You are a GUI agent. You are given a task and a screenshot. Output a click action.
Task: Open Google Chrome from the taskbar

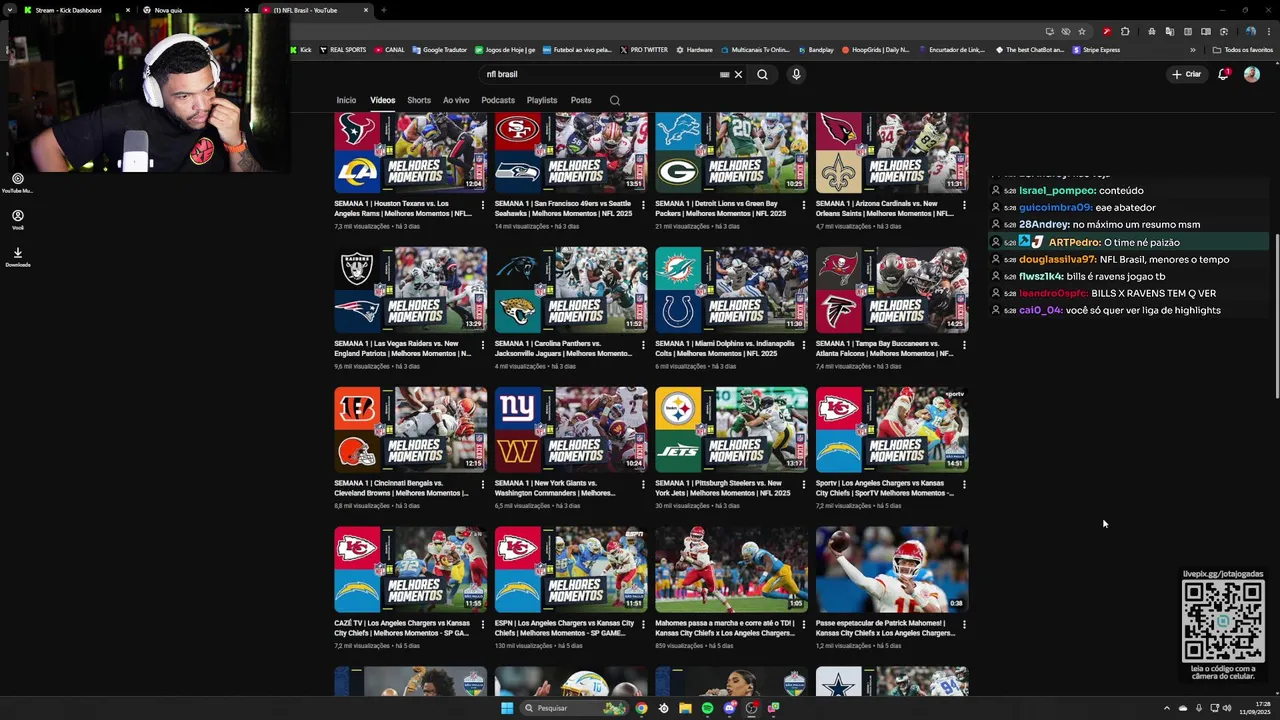pos(641,708)
